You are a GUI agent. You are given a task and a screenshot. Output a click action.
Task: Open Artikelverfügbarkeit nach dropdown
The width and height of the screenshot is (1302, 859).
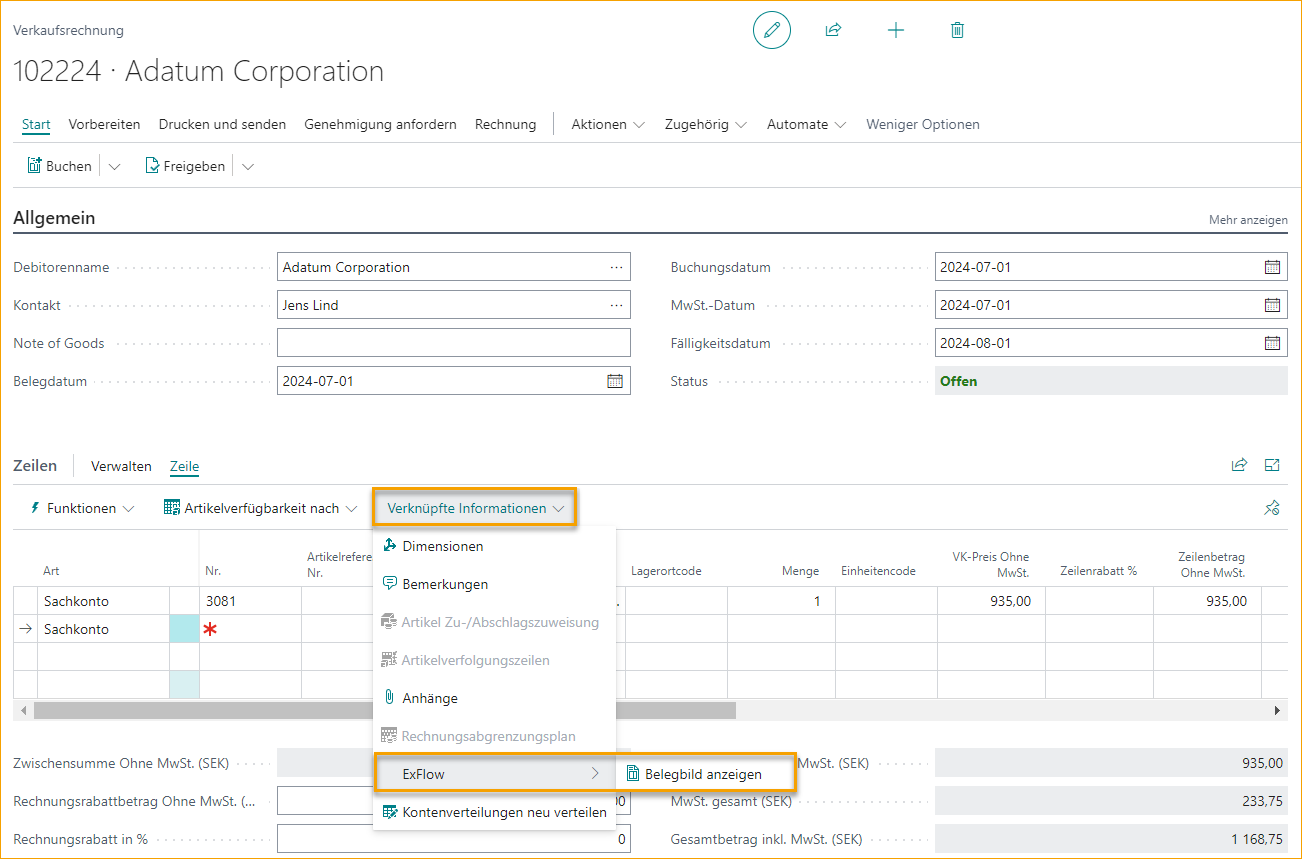click(x=261, y=508)
